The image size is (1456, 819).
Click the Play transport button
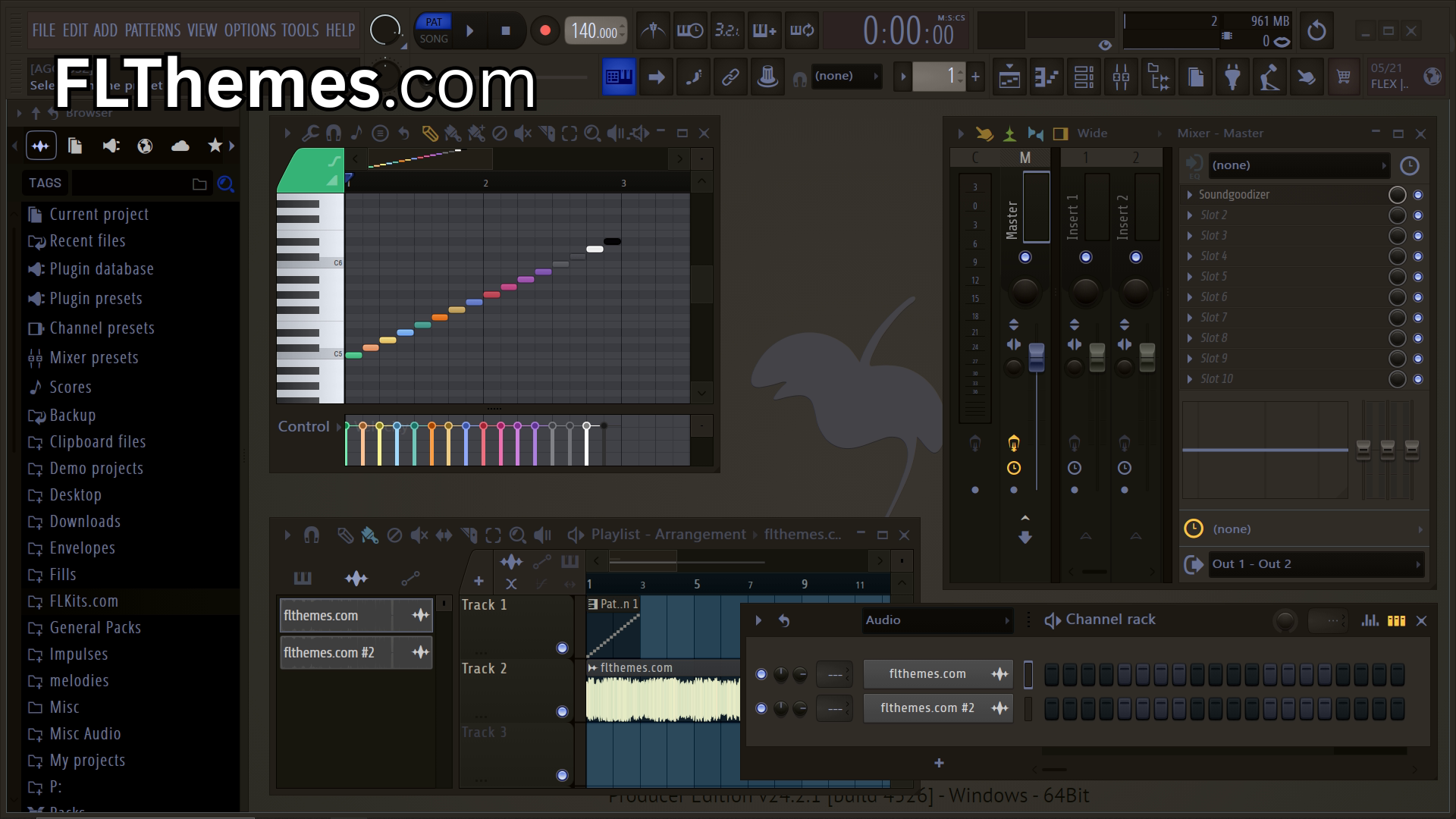click(470, 31)
